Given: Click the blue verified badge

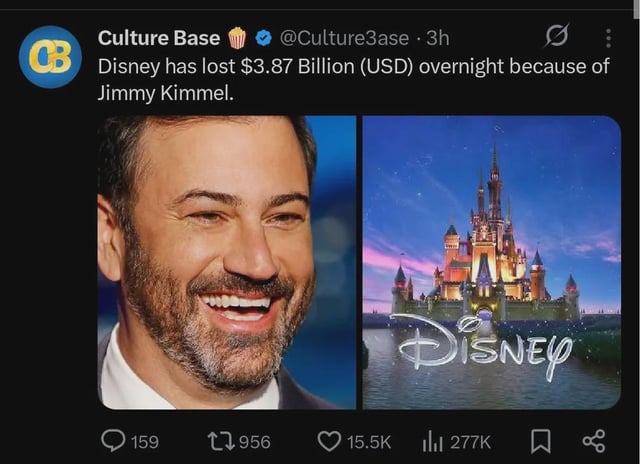Looking at the screenshot, I should [x=263, y=38].
